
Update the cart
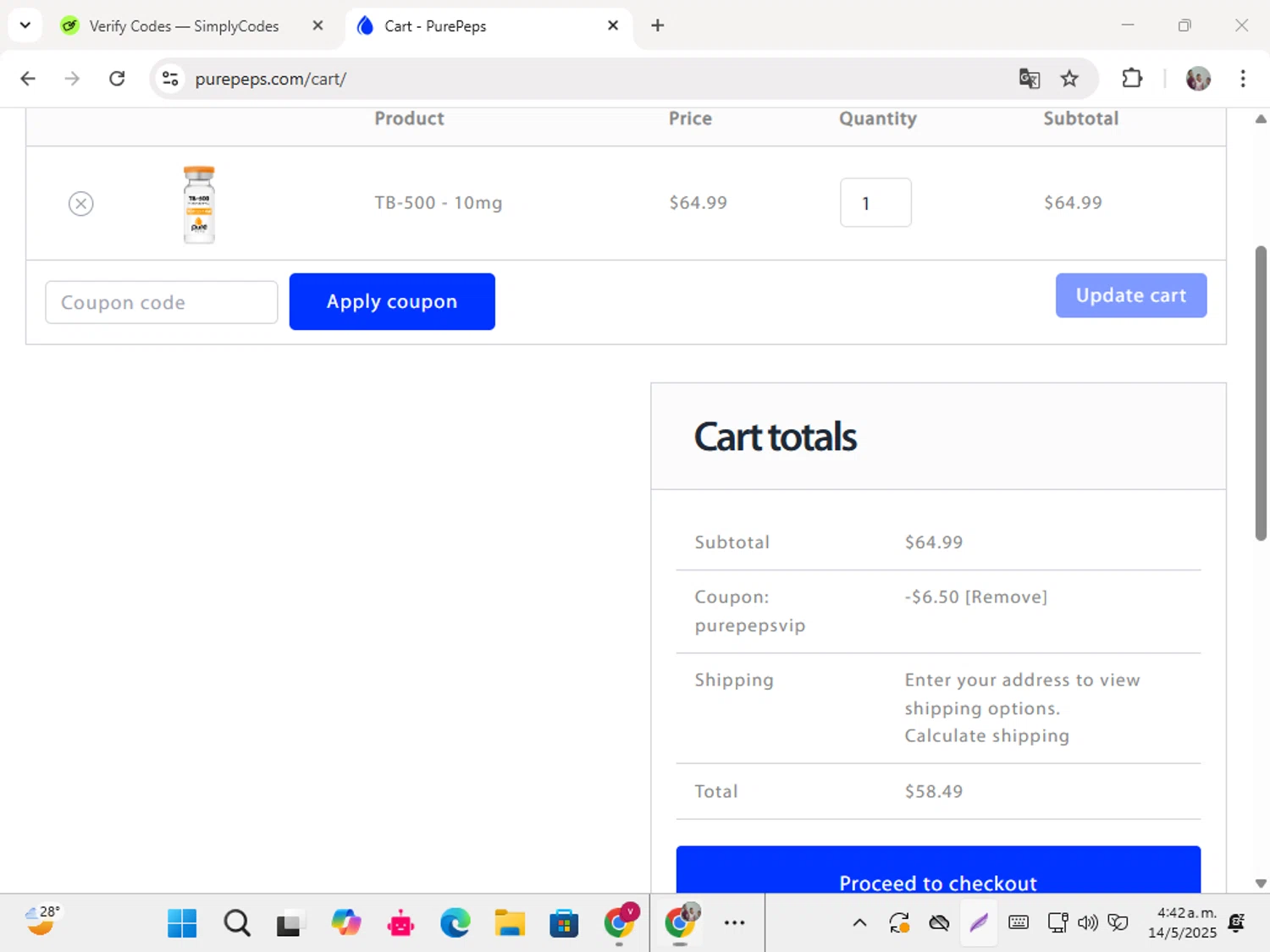tap(1131, 295)
